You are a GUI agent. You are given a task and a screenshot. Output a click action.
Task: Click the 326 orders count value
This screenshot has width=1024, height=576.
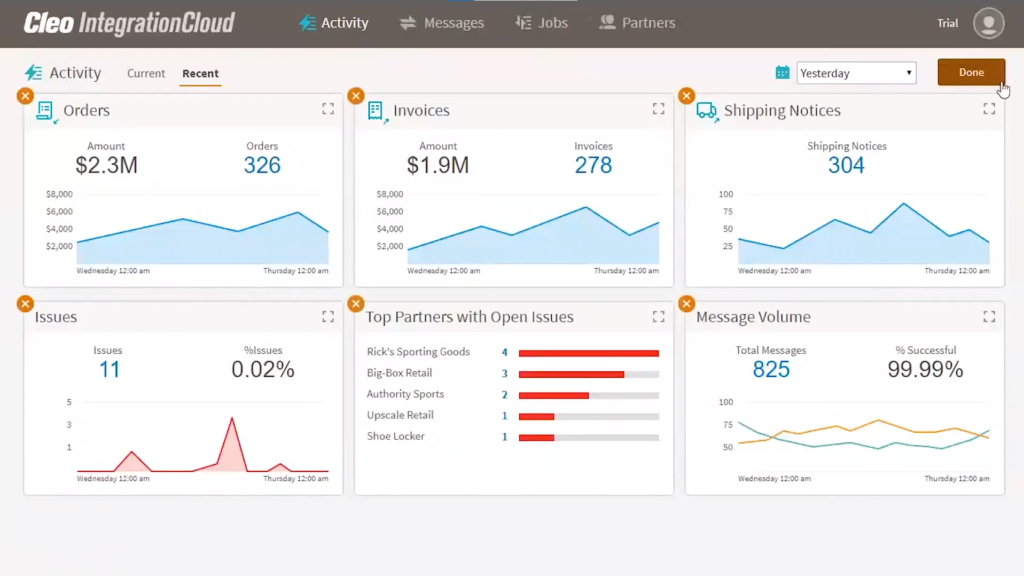click(x=262, y=165)
